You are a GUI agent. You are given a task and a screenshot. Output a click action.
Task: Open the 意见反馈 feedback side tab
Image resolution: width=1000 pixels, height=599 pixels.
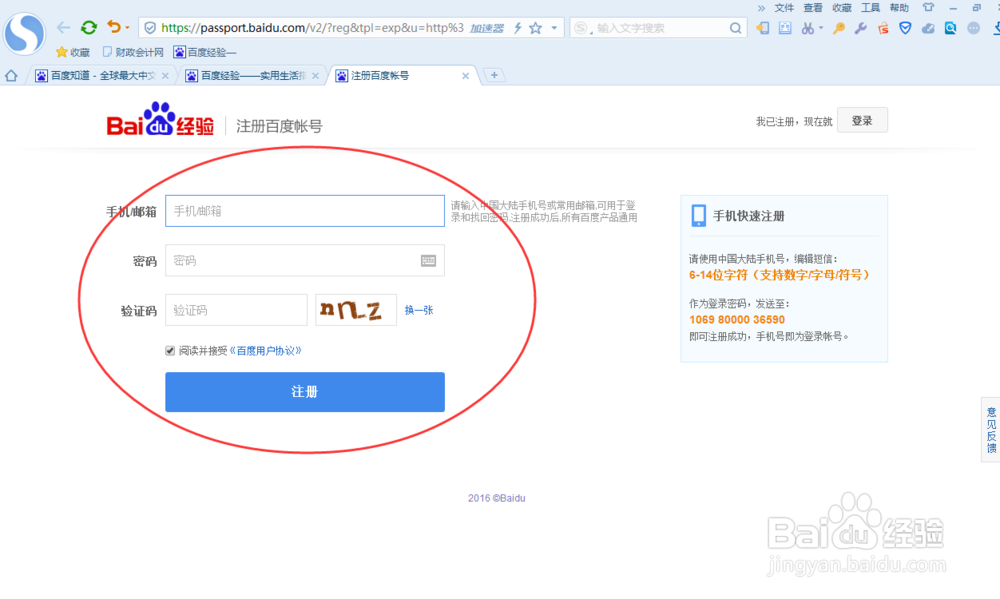tap(991, 429)
